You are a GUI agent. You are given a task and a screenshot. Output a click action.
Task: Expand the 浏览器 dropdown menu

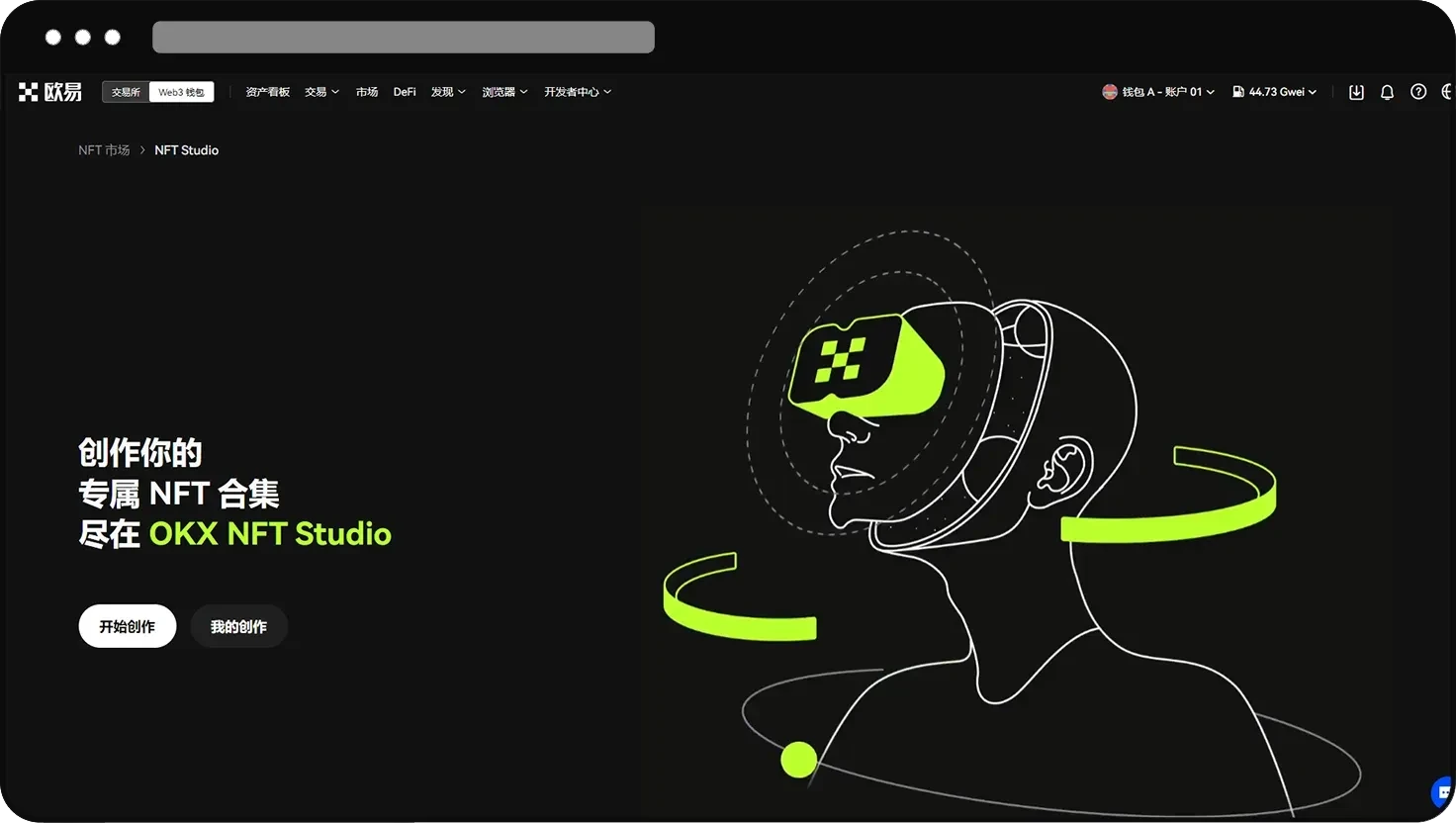[x=504, y=92]
